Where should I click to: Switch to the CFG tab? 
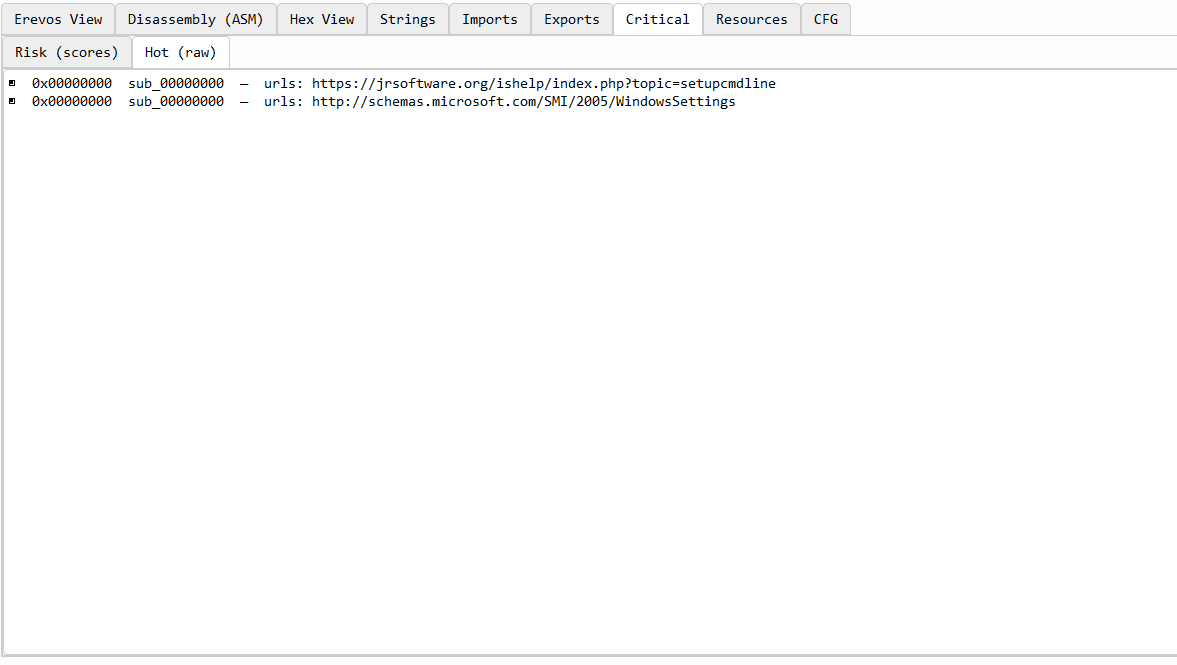pyautogui.click(x=826, y=19)
